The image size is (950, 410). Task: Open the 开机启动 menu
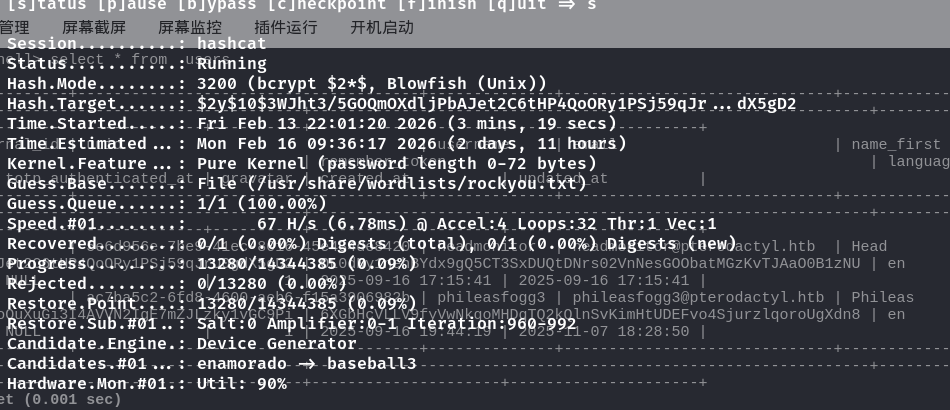pyautogui.click(x=381, y=28)
